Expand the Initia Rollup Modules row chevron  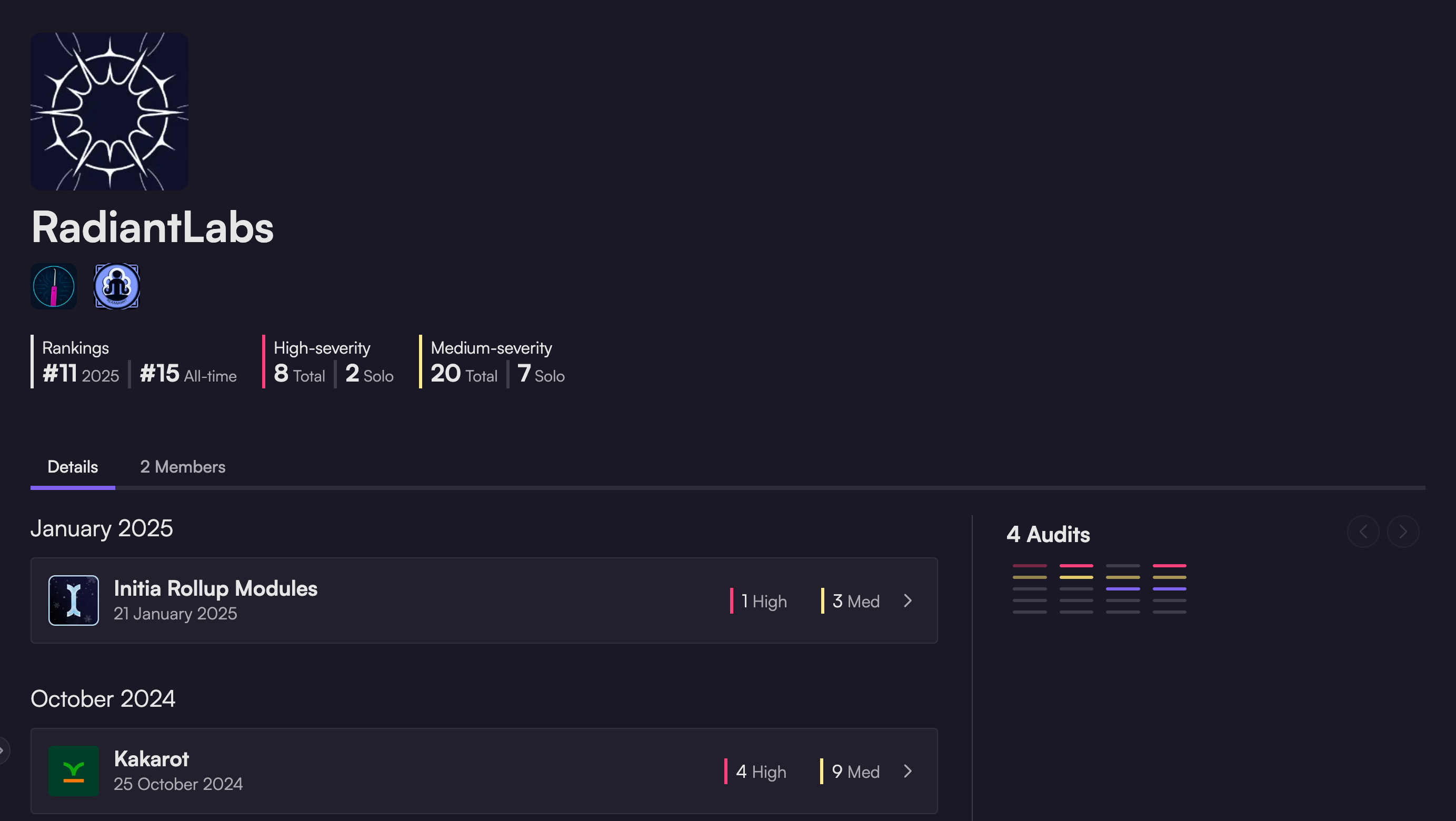907,600
